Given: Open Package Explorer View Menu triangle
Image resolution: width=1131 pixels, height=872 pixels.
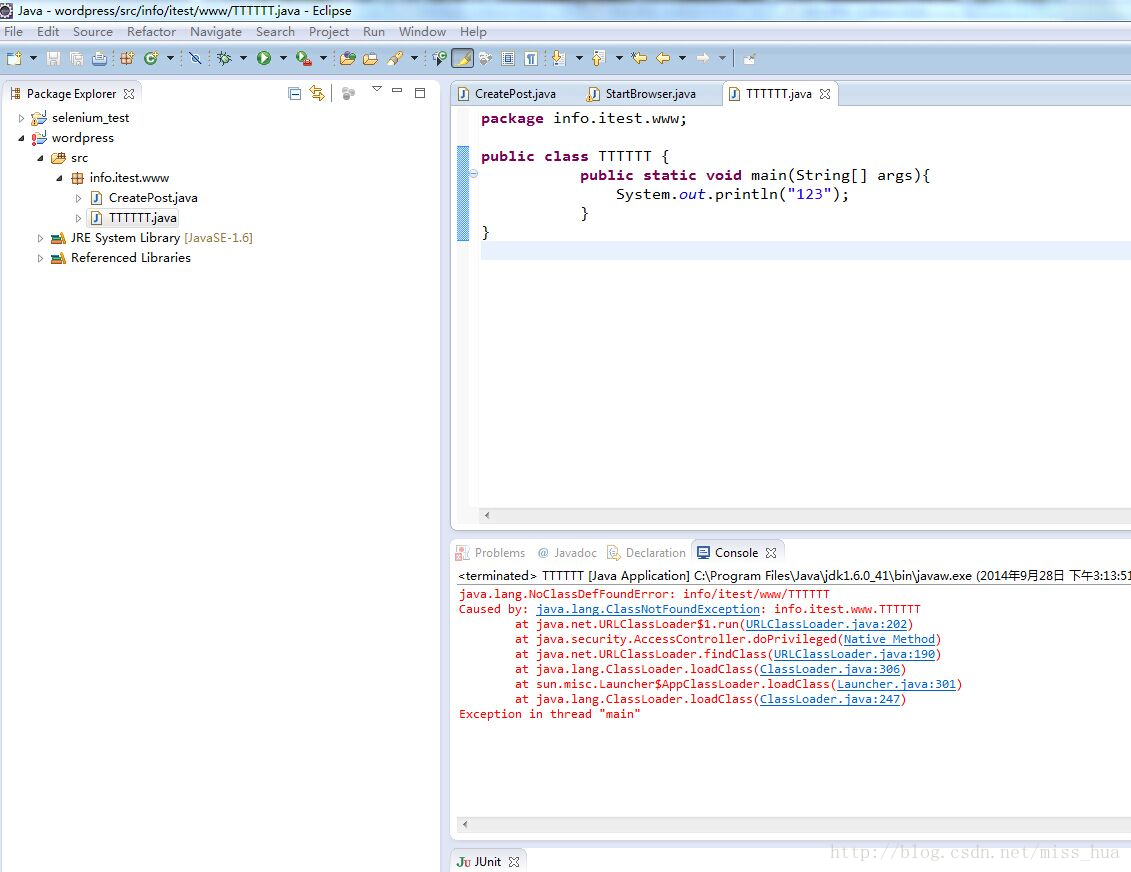Looking at the screenshot, I should pos(377,89).
